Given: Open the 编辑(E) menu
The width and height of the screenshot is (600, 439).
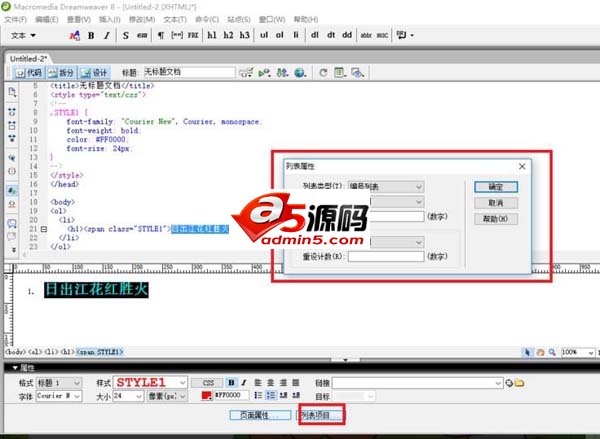Looking at the screenshot, I should [x=47, y=19].
